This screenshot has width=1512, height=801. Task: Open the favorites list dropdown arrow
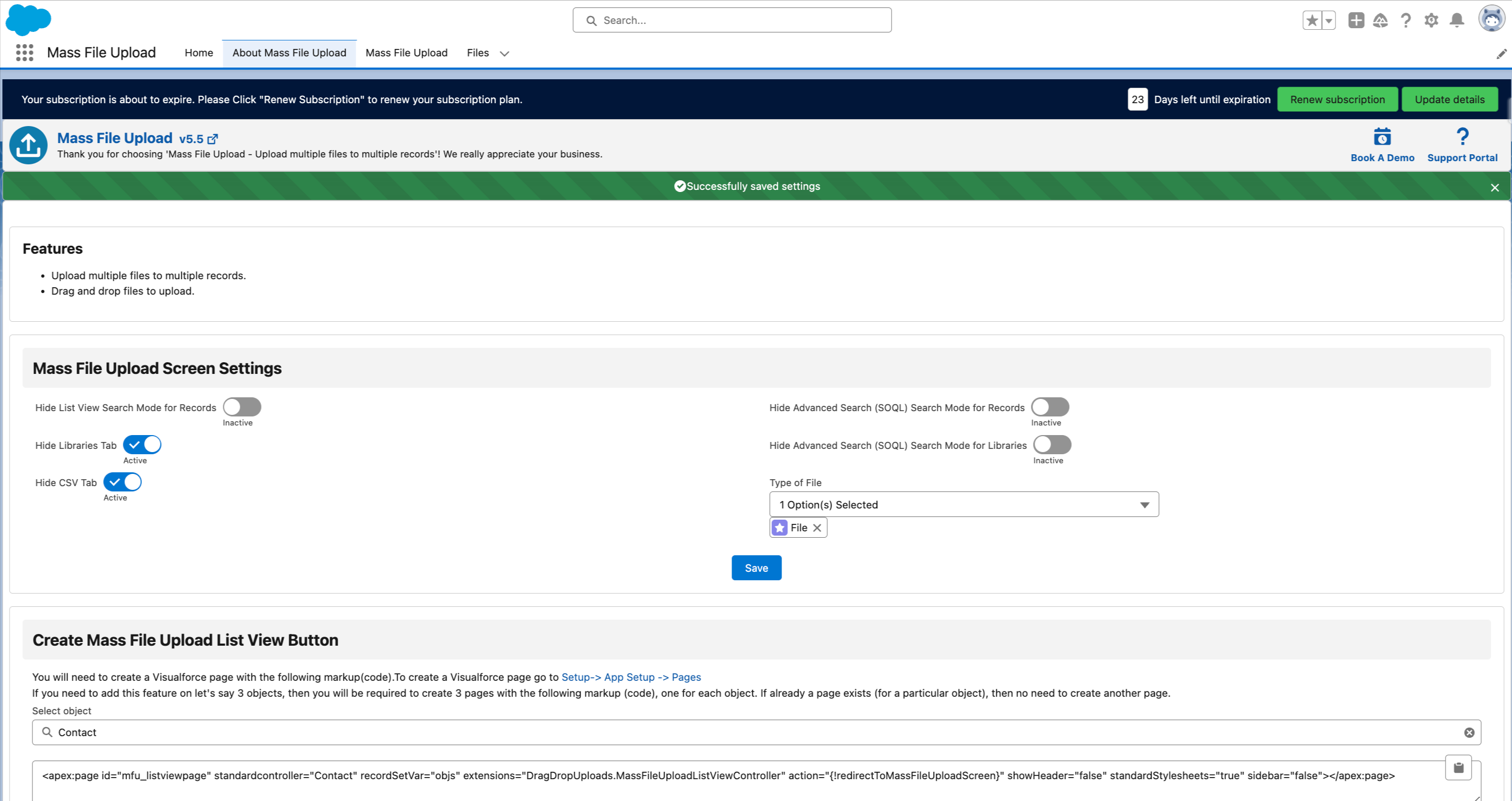click(x=1329, y=21)
